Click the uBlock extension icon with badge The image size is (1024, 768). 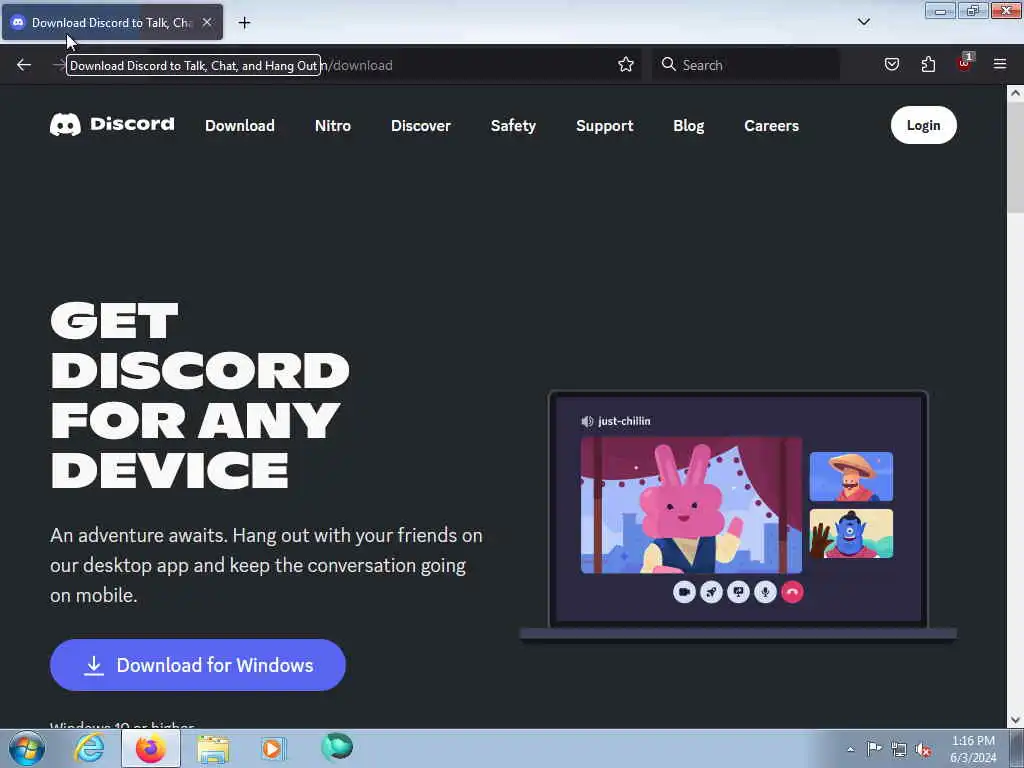[965, 63]
